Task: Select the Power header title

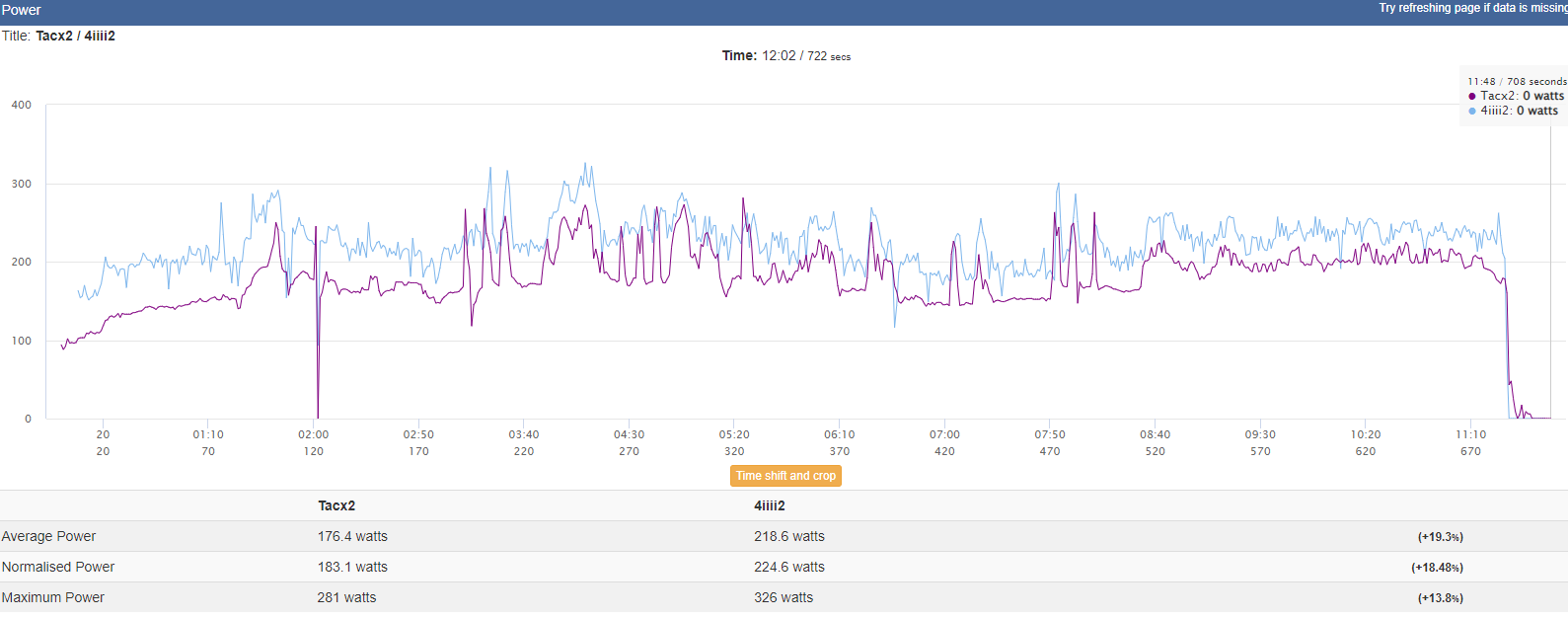Action: 22,10
